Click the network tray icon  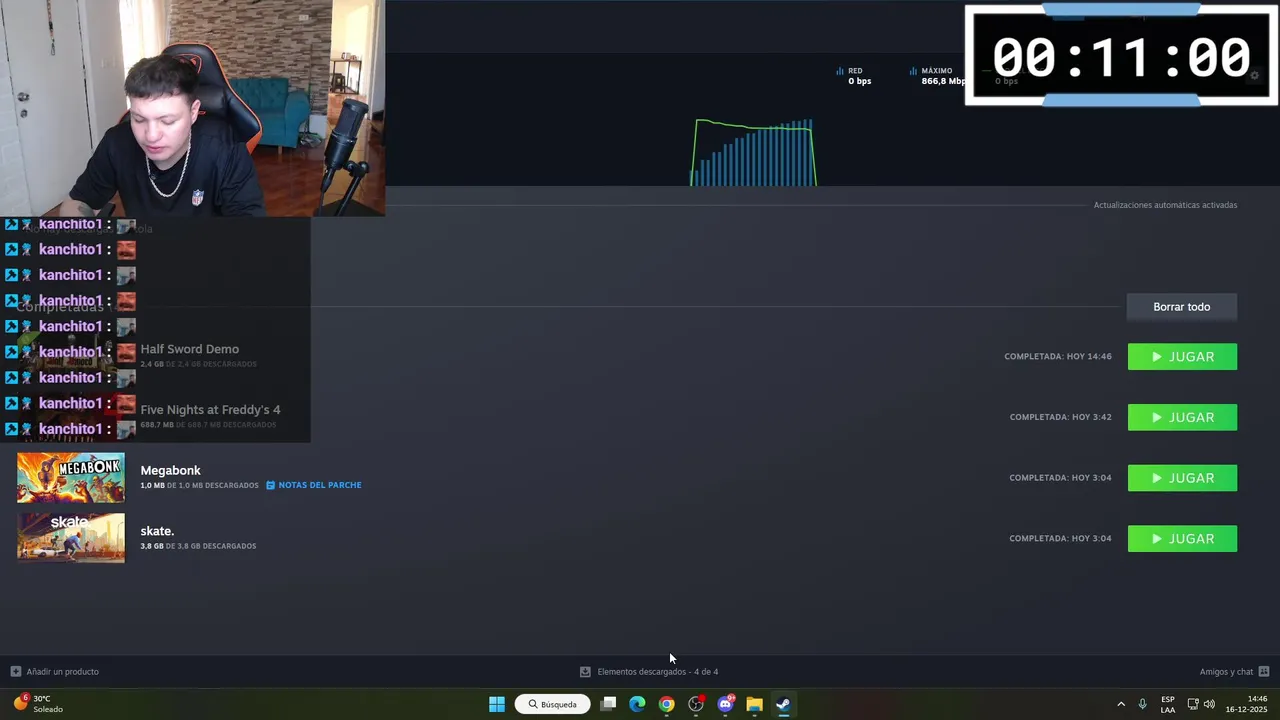coord(1193,704)
